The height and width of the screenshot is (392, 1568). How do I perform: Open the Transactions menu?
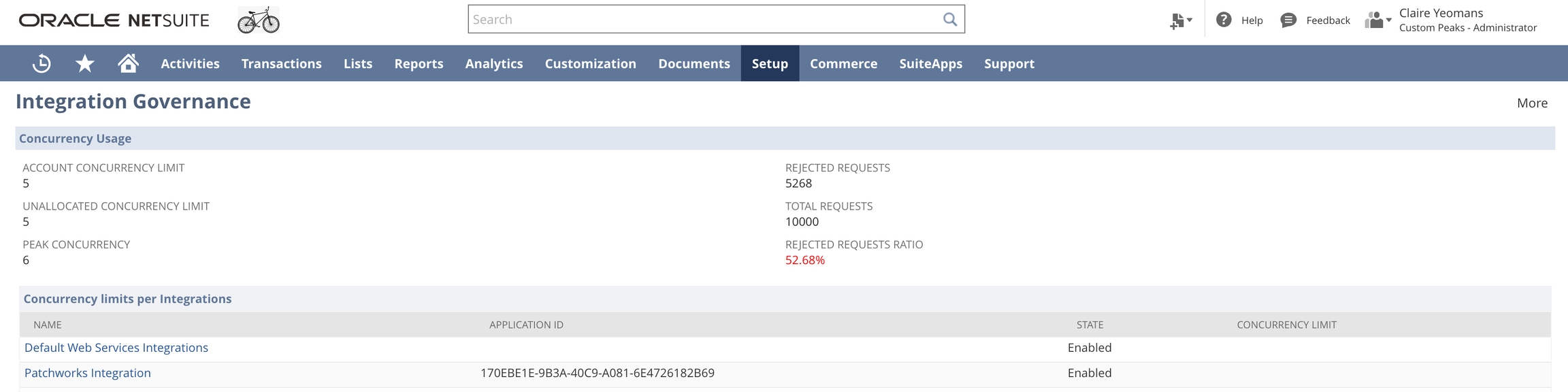pyautogui.click(x=281, y=63)
